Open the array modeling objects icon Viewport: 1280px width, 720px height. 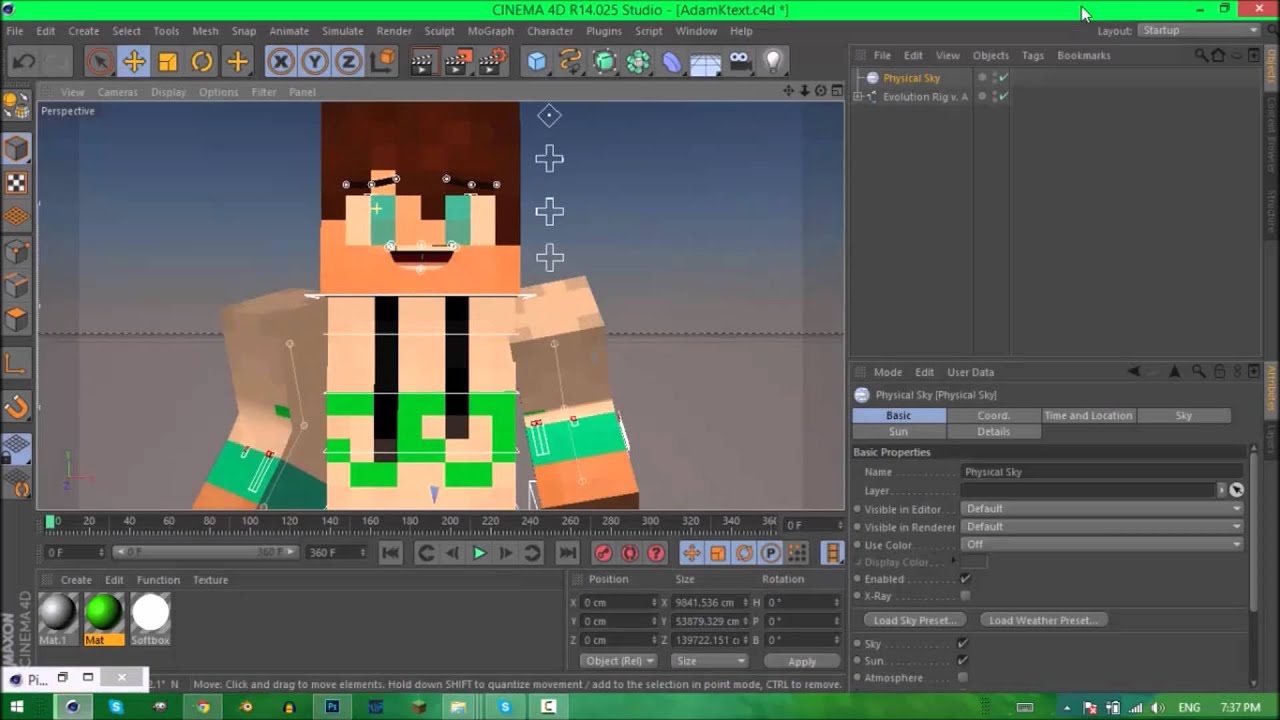[638, 62]
